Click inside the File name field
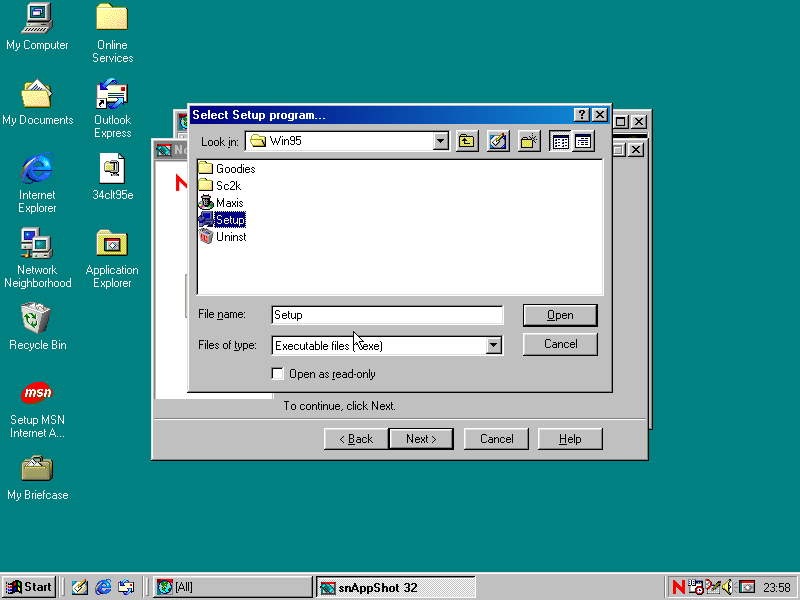The width and height of the screenshot is (800, 600). [387, 315]
